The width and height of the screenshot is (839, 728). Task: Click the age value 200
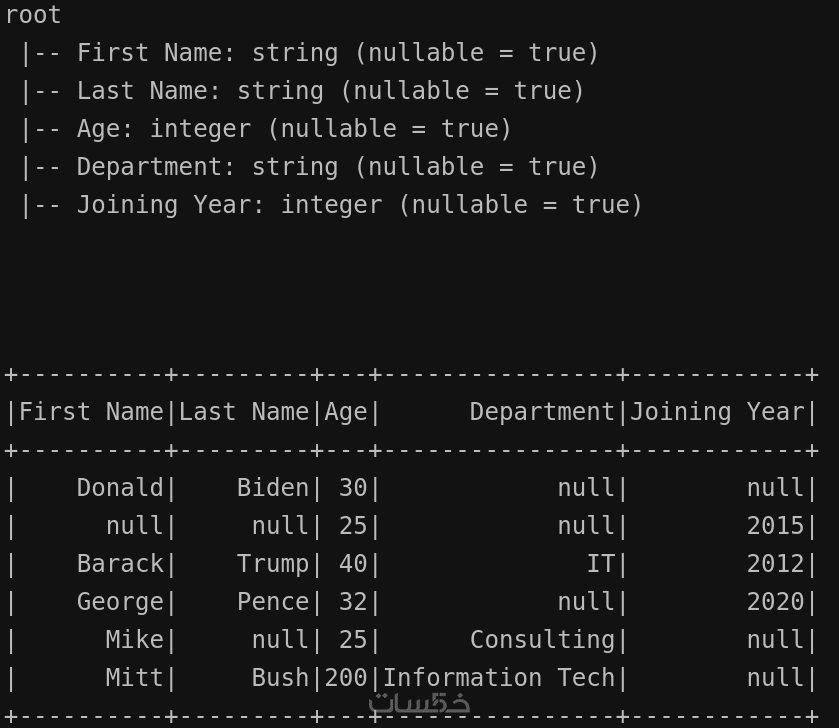tap(346, 678)
